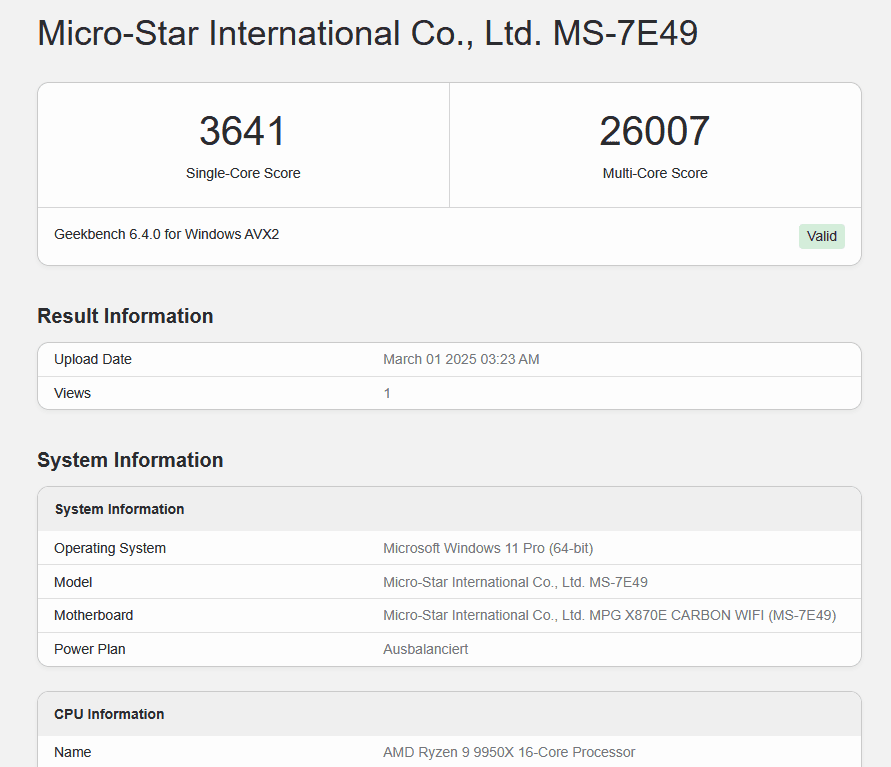Select the single-core score 3641

coord(243,131)
